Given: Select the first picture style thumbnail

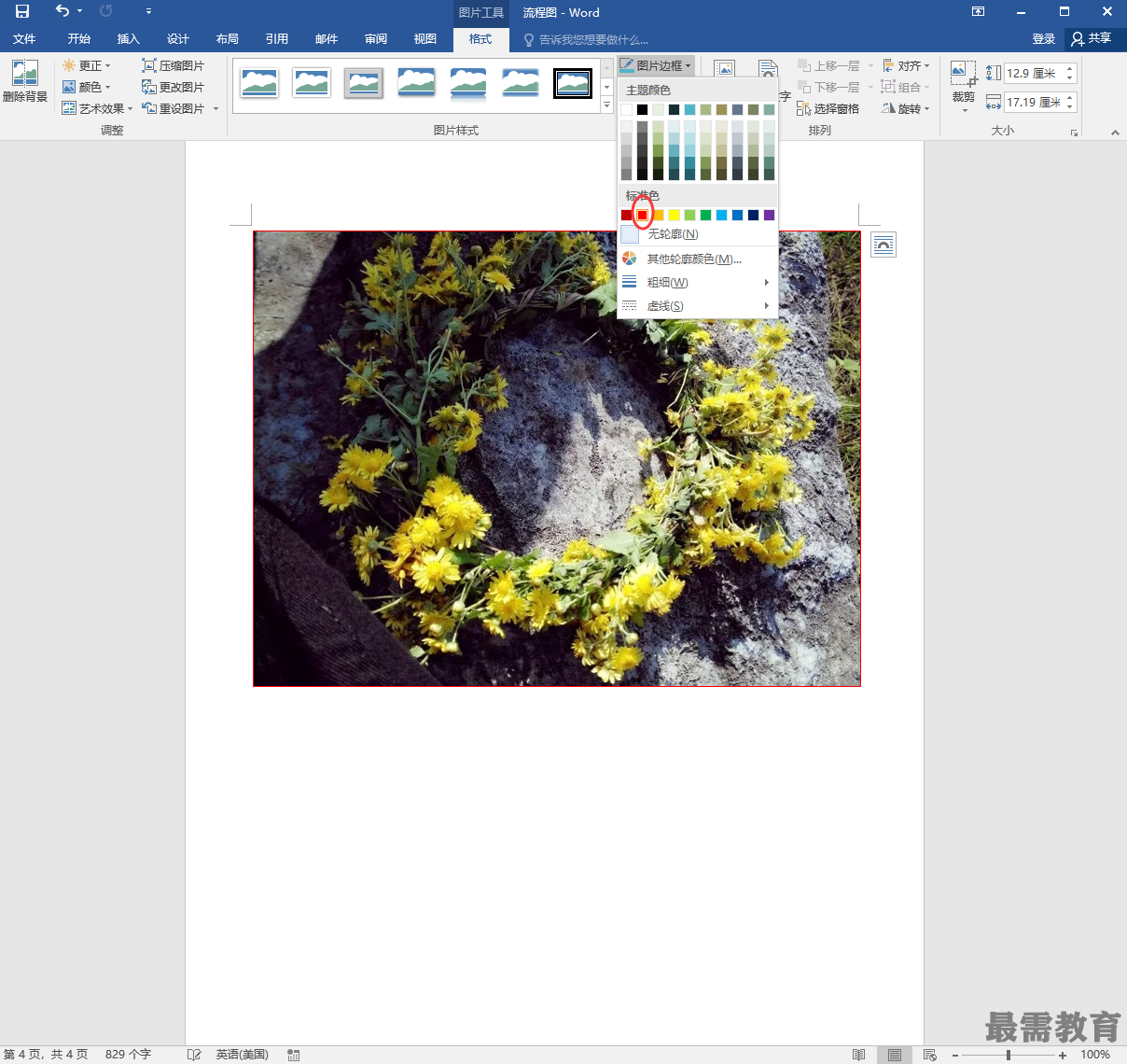Looking at the screenshot, I should pos(258,83).
